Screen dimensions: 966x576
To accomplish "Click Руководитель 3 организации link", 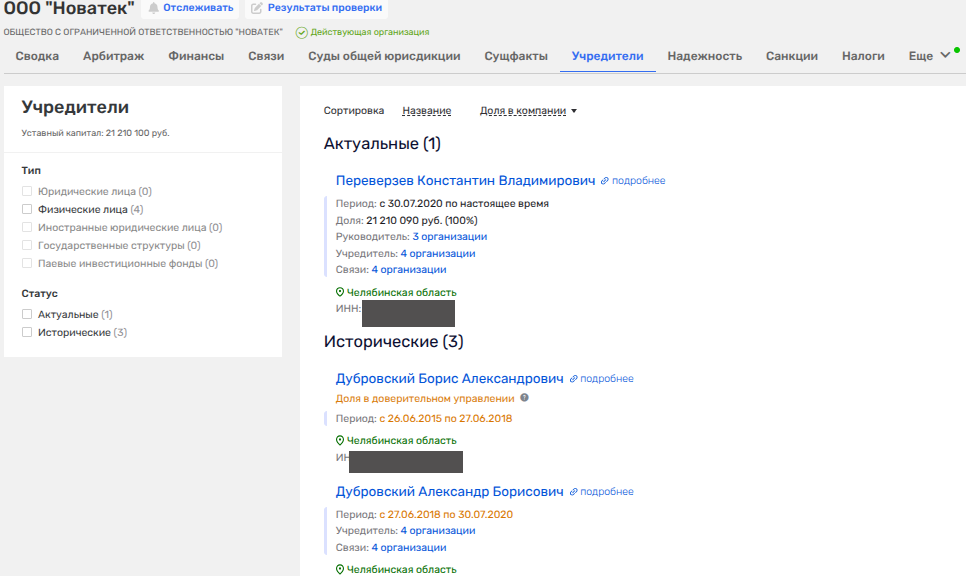I will [450, 237].
